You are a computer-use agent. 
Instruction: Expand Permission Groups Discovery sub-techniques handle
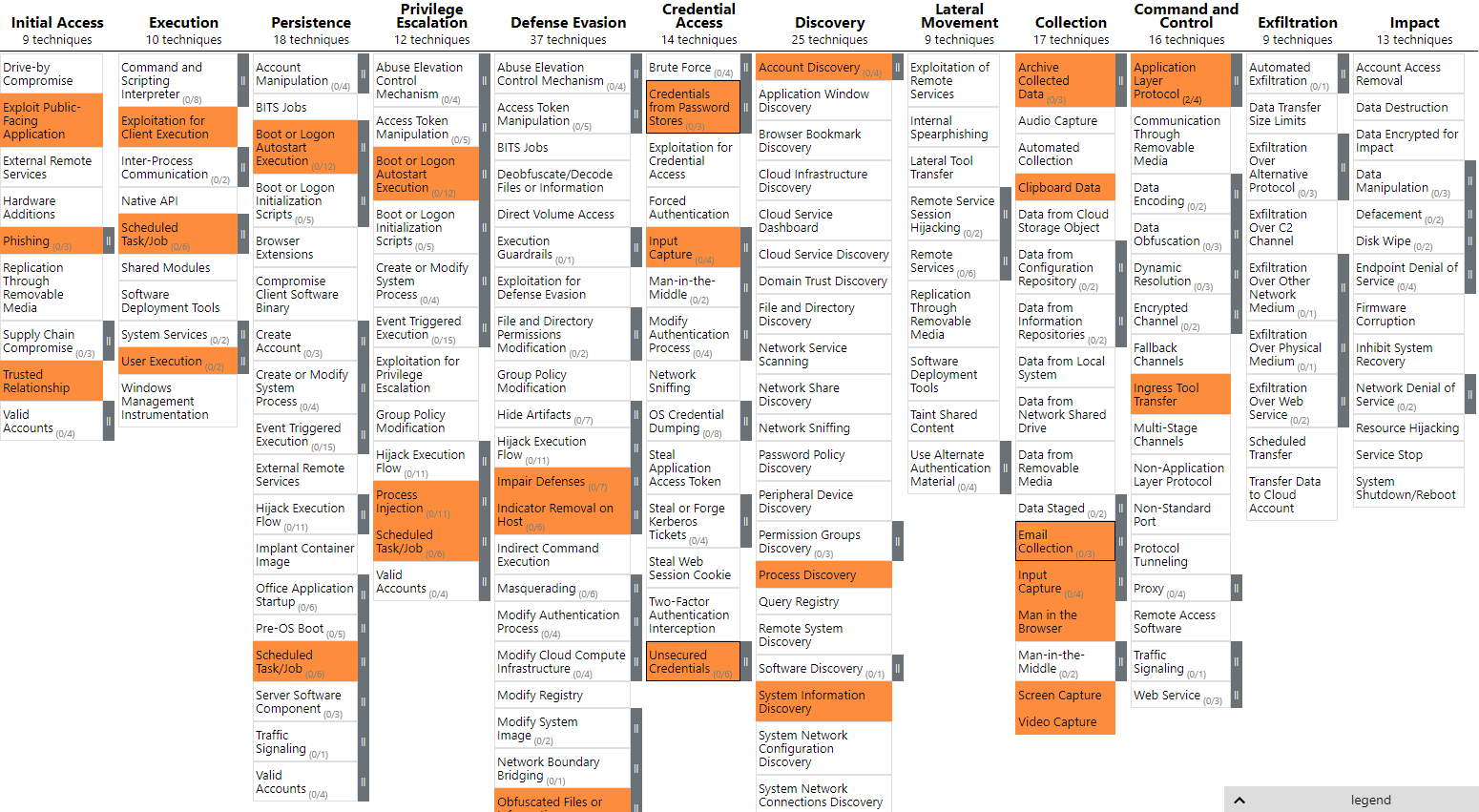click(898, 541)
